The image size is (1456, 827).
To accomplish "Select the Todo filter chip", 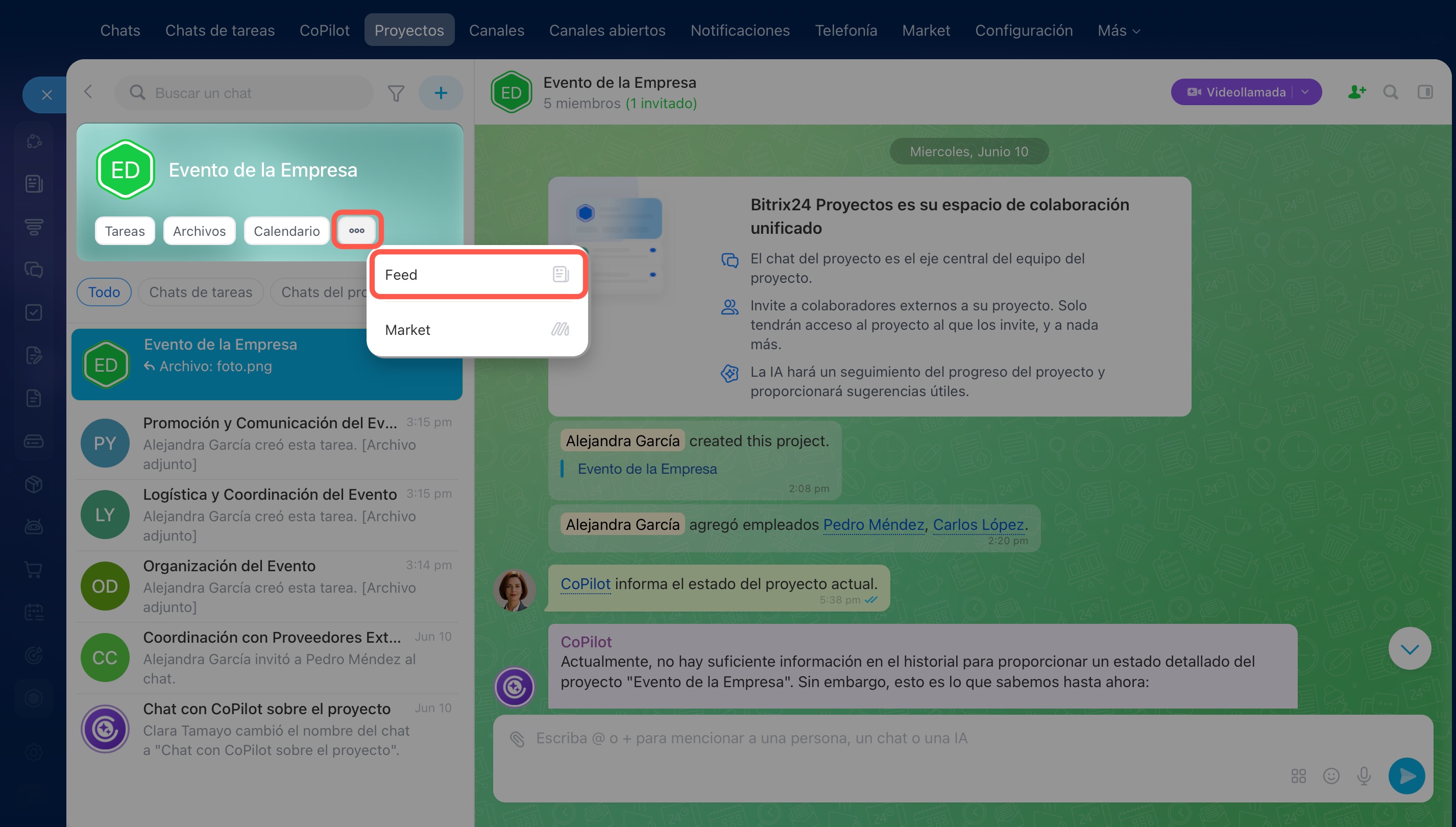I will click(x=104, y=292).
